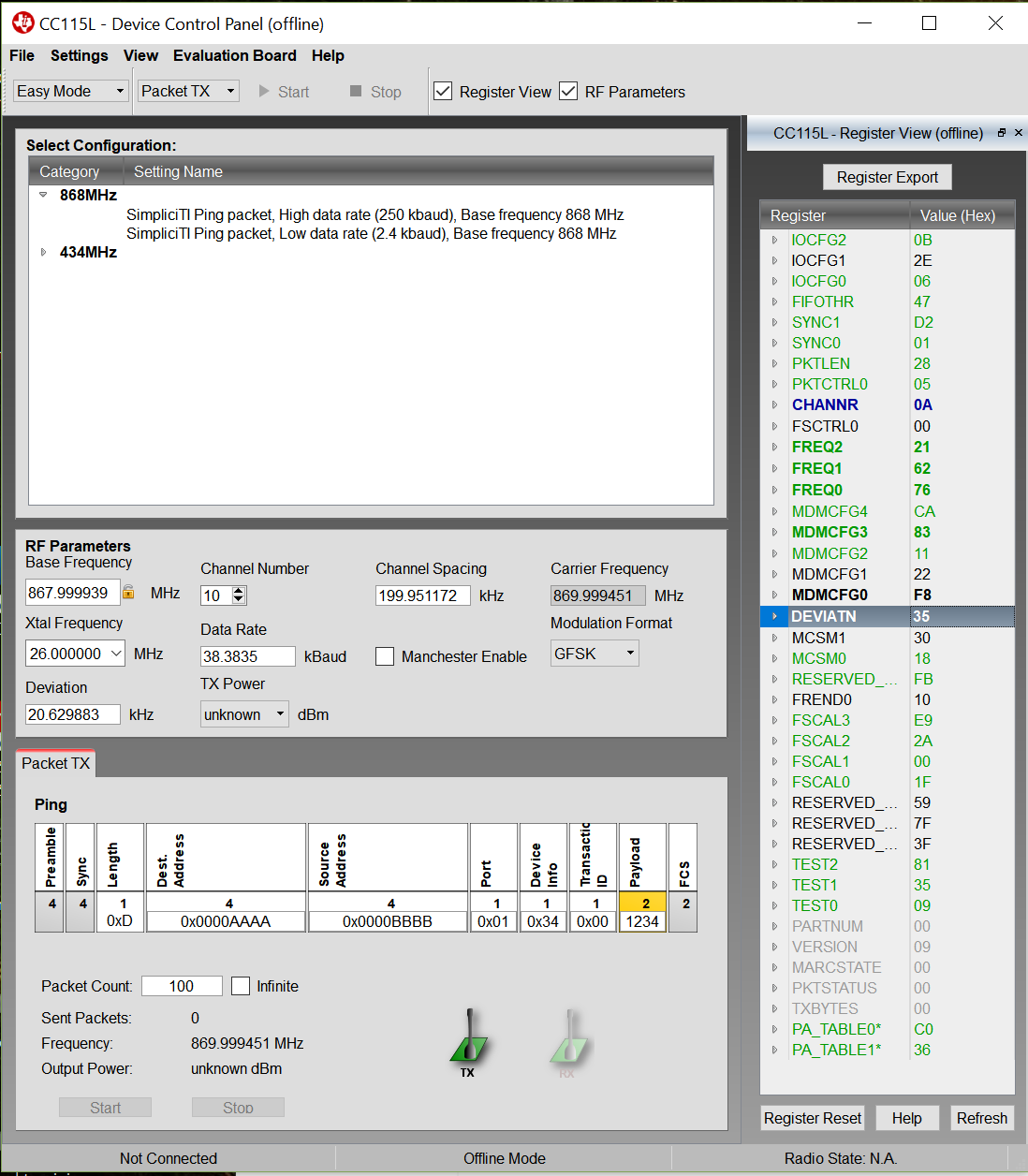Open the Packet TX mode dropdown

click(188, 91)
